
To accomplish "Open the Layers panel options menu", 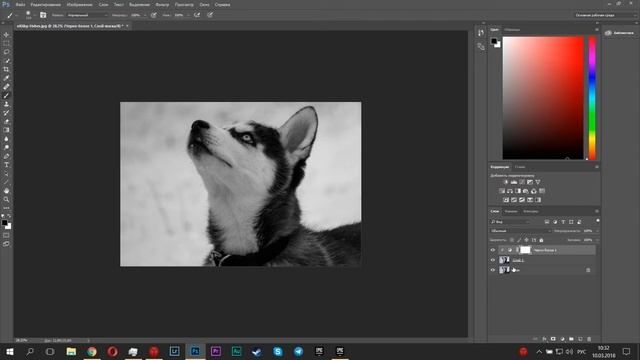I will pos(597,211).
